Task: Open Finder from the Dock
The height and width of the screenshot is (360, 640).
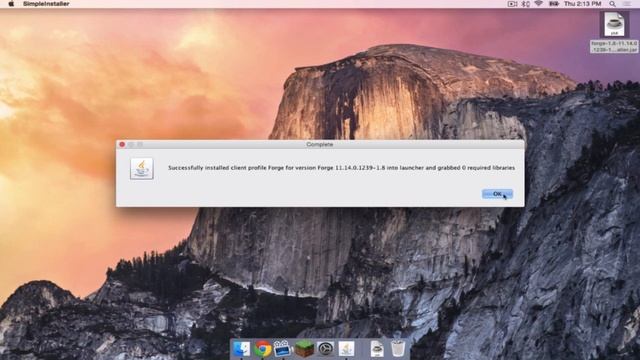Action: pos(241,349)
